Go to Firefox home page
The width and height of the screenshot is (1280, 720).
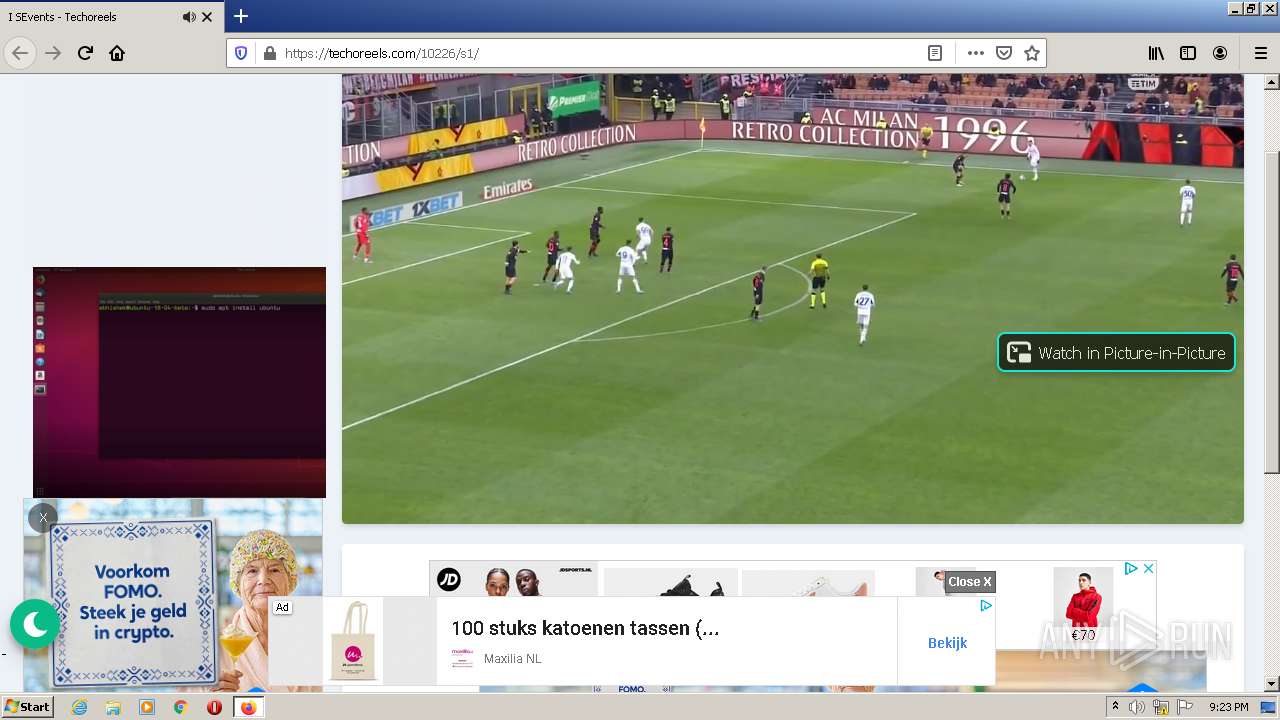117,53
